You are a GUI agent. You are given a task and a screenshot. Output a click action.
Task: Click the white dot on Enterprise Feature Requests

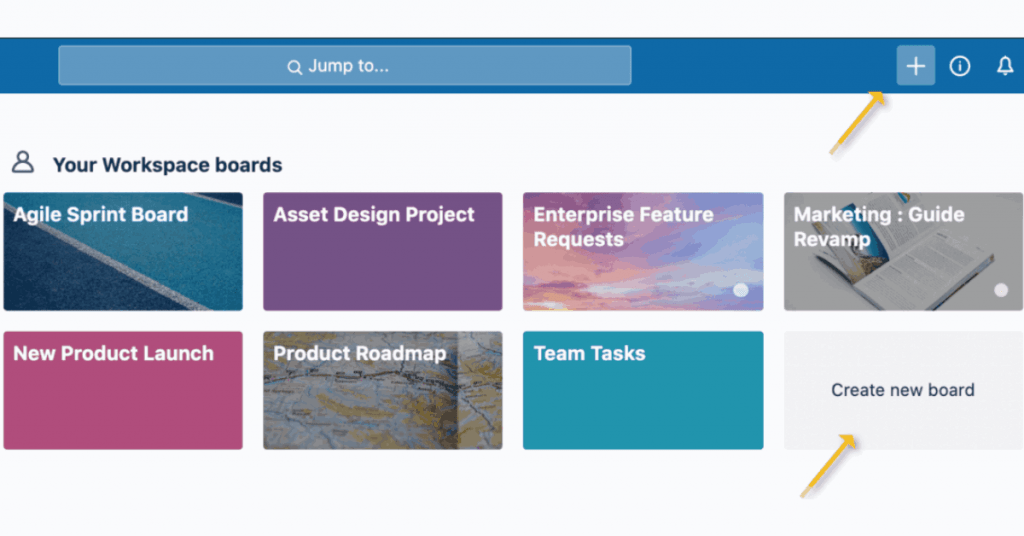741,291
